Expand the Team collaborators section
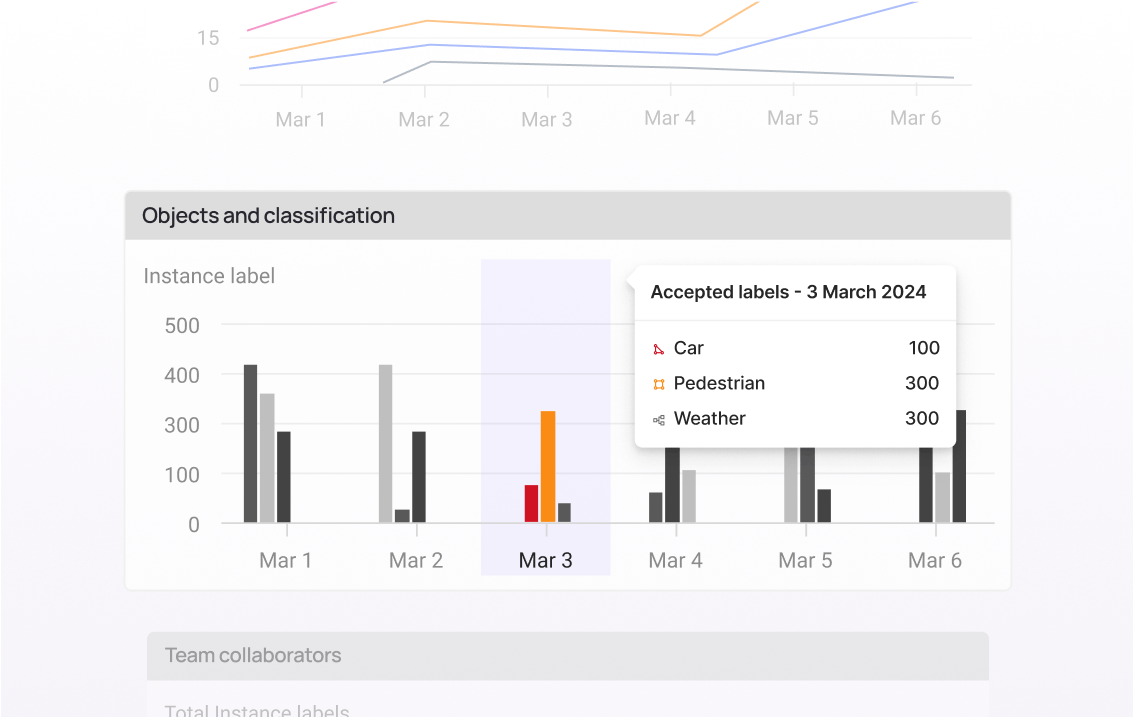 [x=252, y=656]
